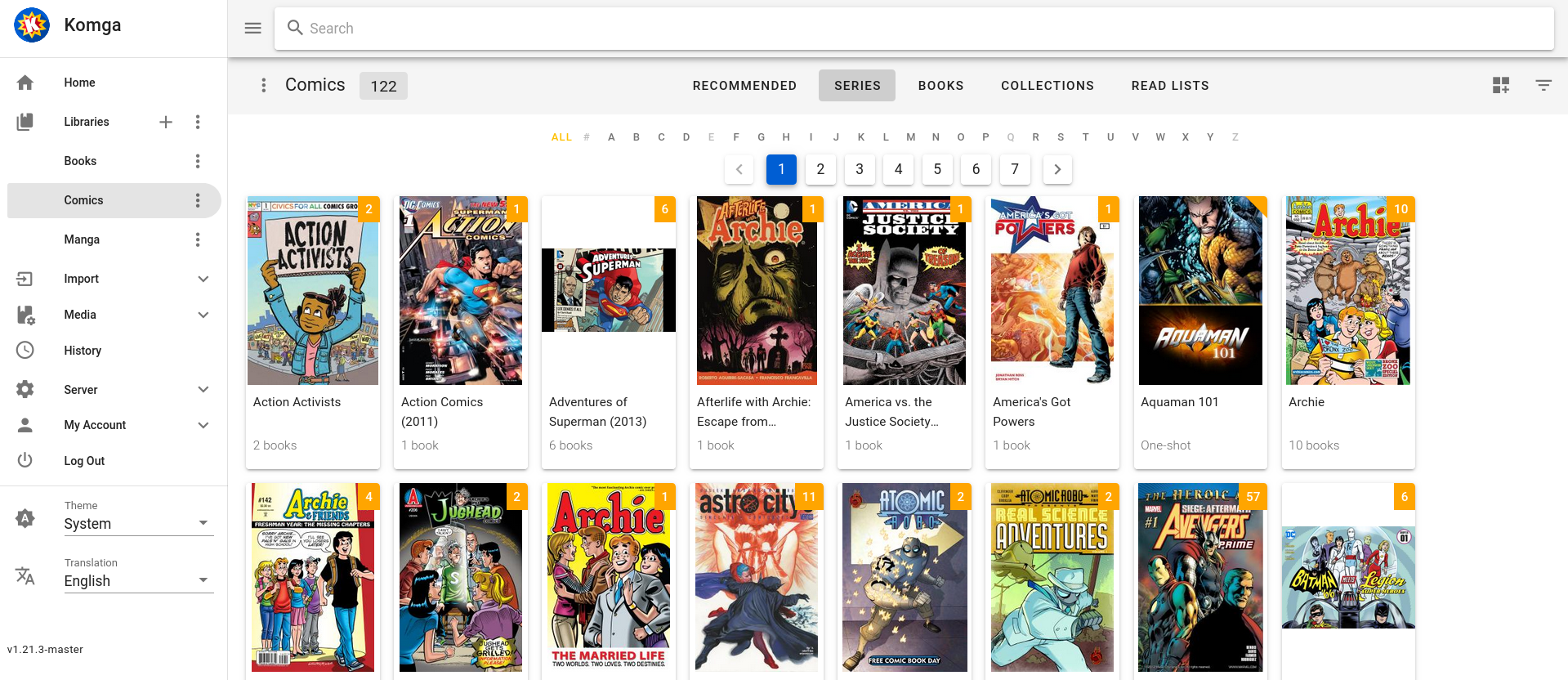Expand the Server section

(x=203, y=390)
